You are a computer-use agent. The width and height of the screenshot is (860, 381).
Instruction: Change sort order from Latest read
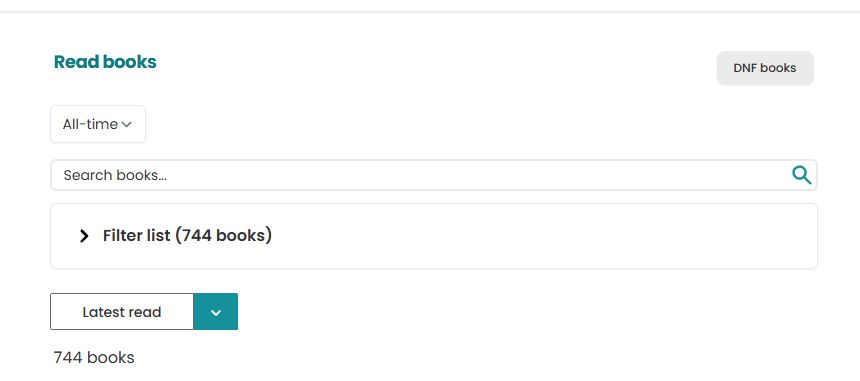(x=216, y=312)
